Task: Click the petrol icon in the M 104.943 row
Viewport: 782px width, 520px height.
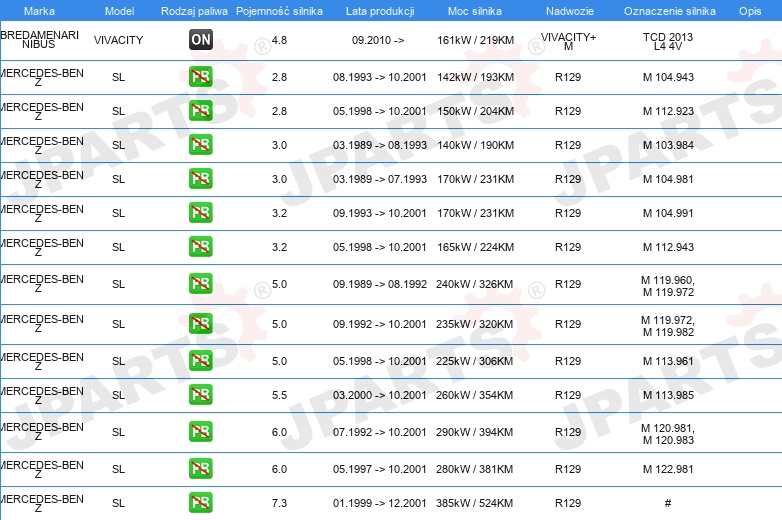Action: tap(200, 77)
